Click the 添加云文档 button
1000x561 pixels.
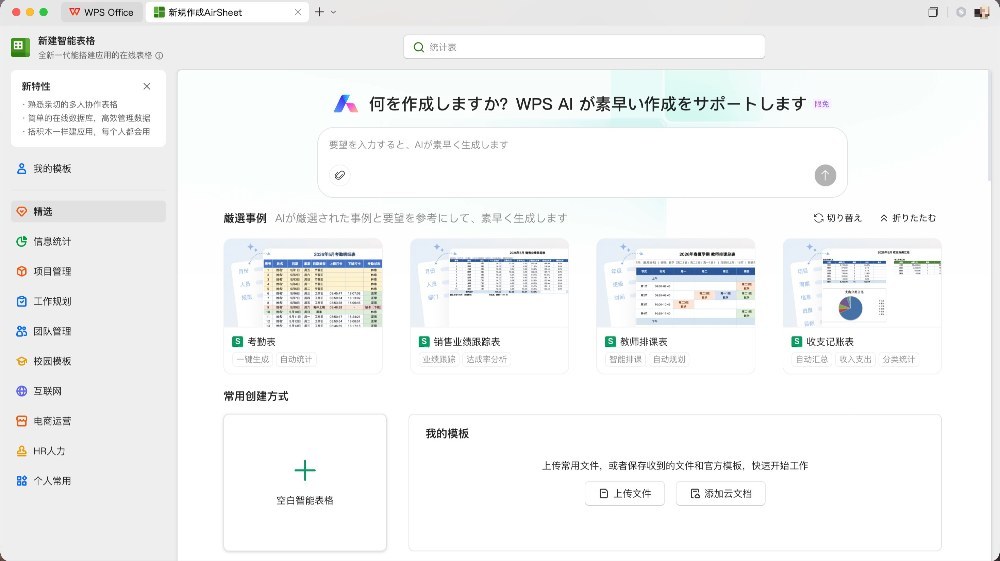721,493
